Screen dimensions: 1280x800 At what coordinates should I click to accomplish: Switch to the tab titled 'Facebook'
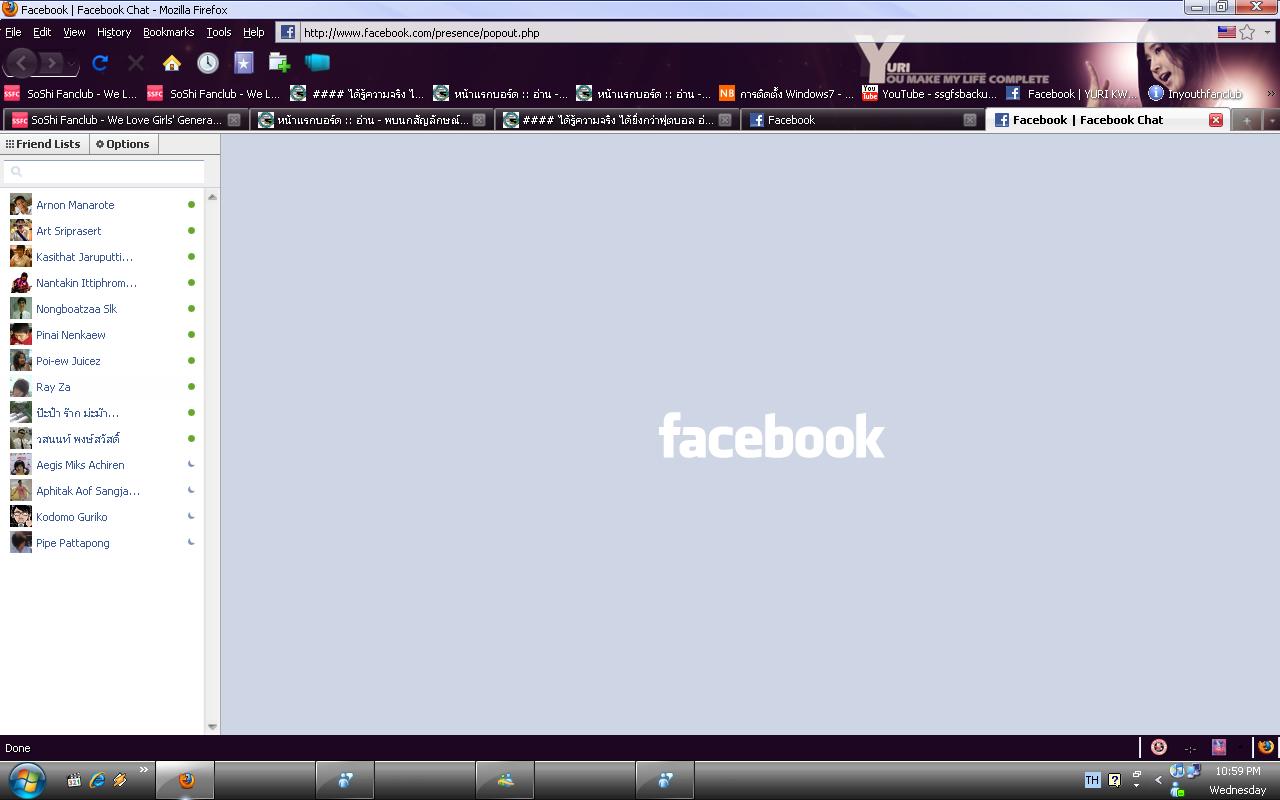pos(862,120)
